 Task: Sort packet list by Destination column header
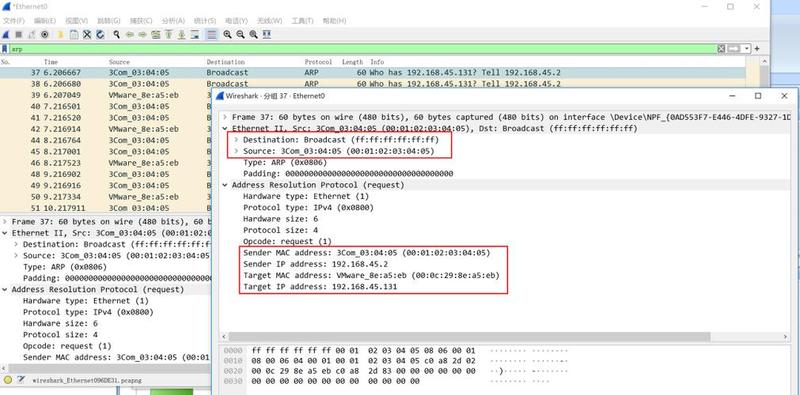[226, 62]
